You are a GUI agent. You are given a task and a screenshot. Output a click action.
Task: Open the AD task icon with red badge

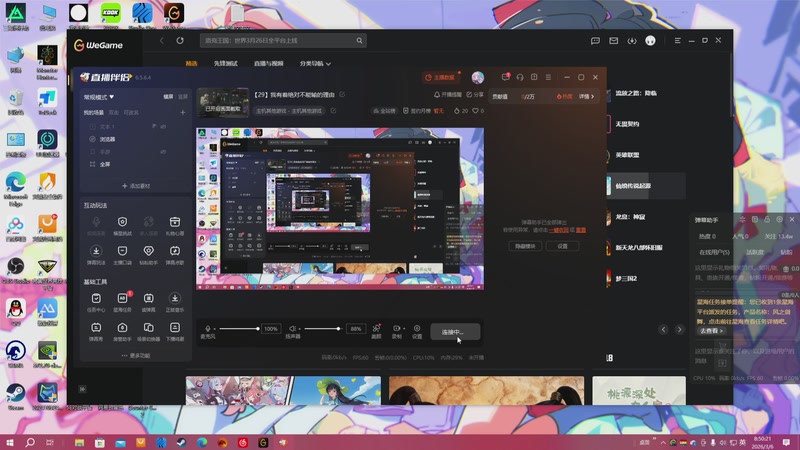click(122, 298)
